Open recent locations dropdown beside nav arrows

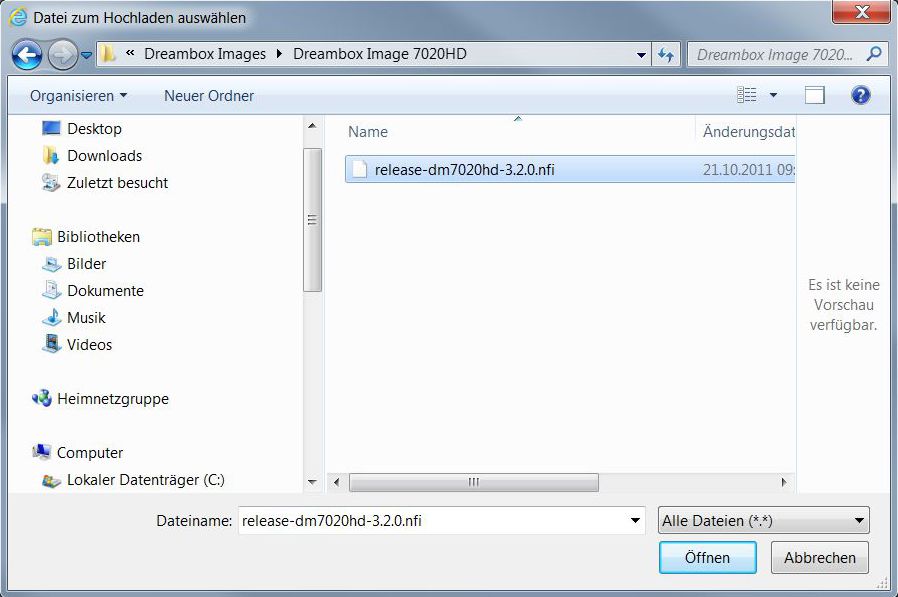click(x=86, y=56)
